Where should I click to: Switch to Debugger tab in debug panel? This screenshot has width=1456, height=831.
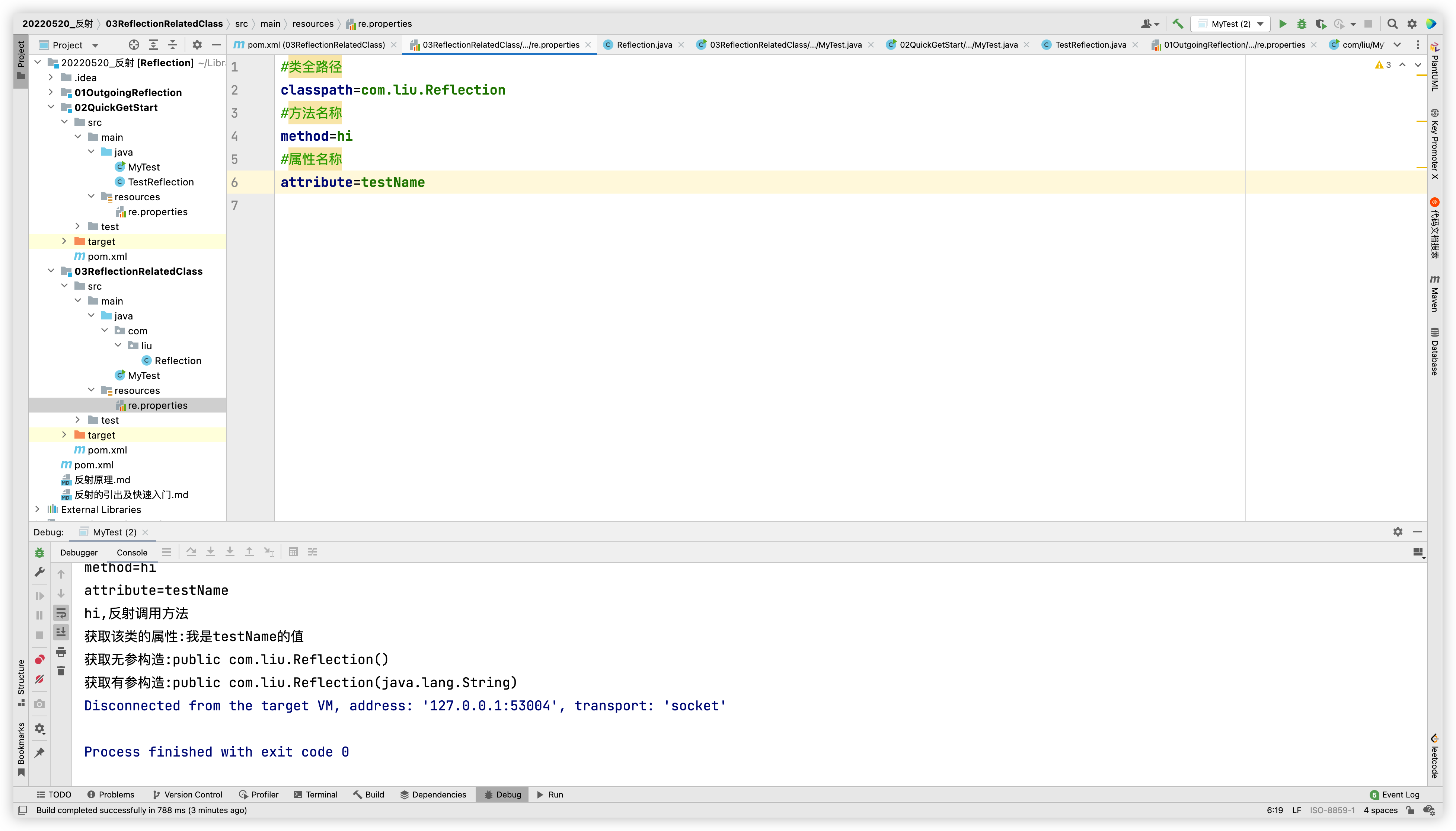click(x=79, y=552)
